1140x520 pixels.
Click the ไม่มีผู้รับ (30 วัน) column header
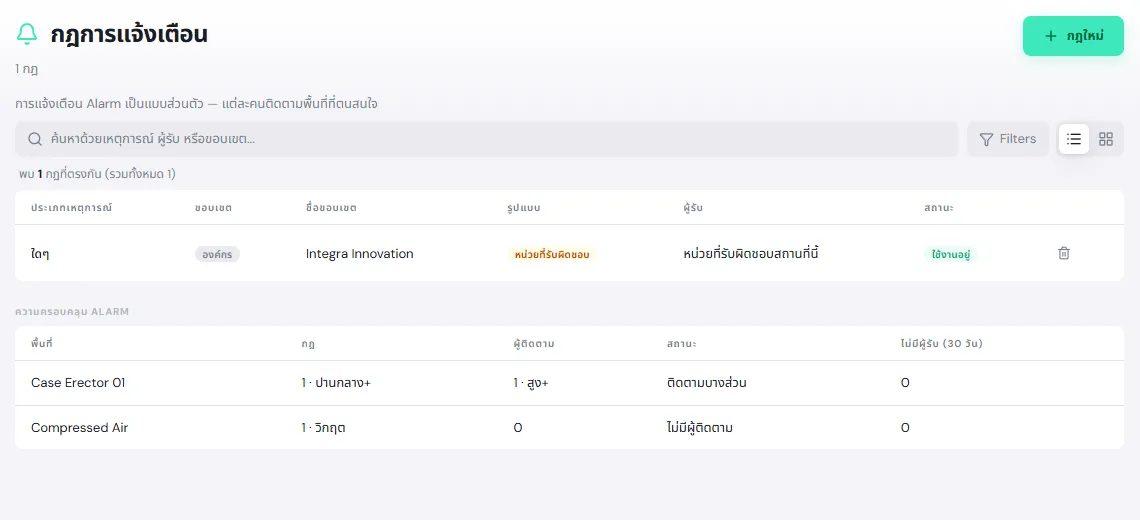pos(942,343)
